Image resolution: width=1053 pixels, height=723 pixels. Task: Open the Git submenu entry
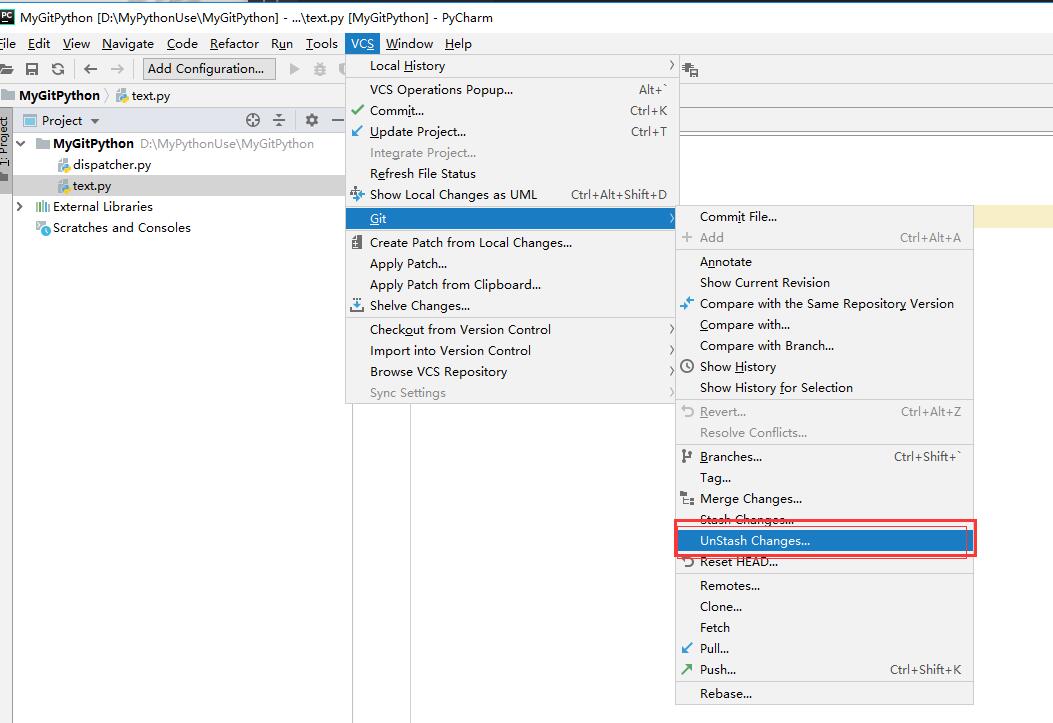click(510, 219)
